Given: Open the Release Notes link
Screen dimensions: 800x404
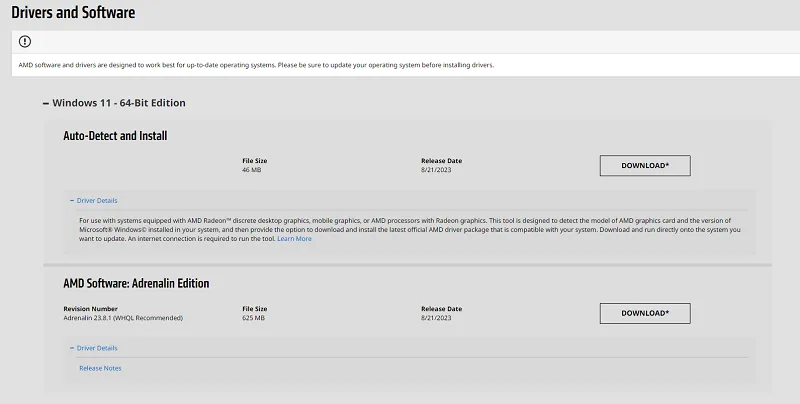Looking at the screenshot, I should [100, 368].
